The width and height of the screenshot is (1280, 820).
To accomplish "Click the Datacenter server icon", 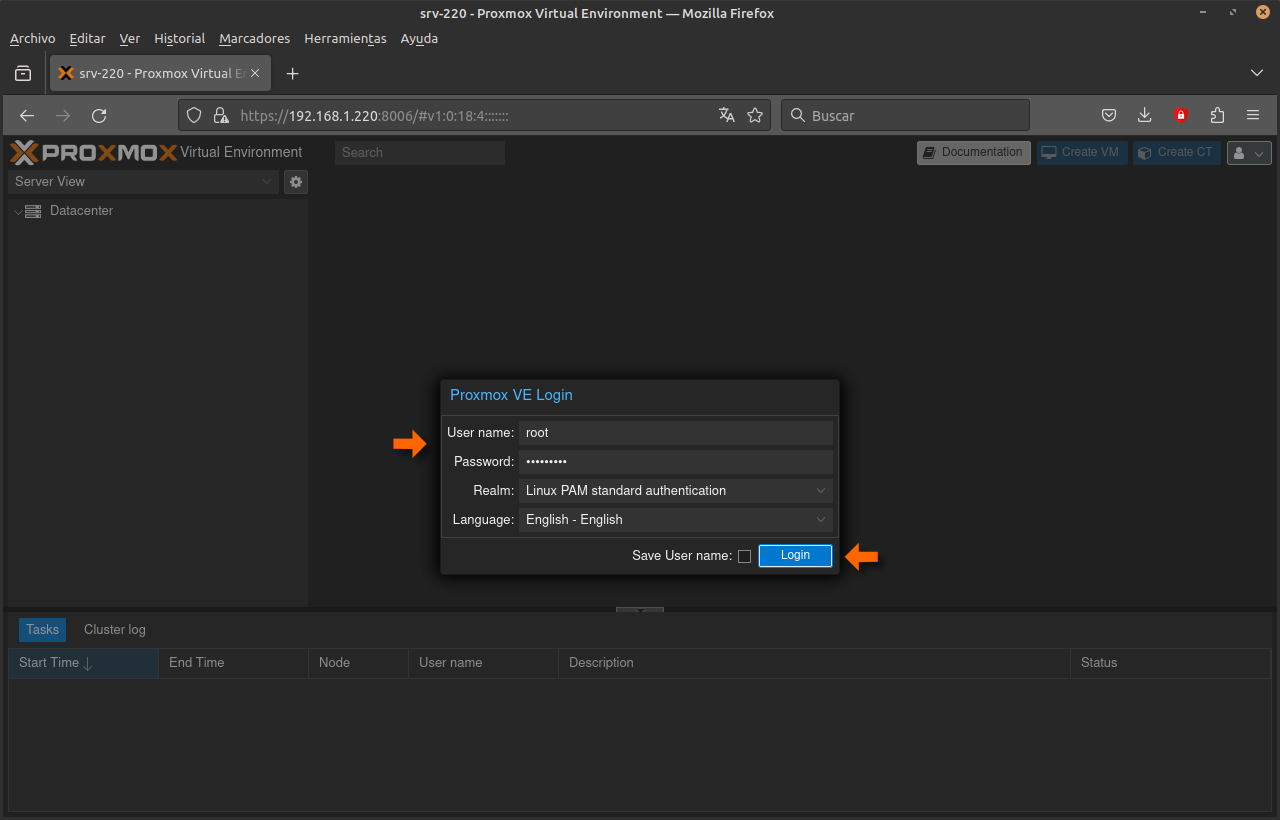I will (x=33, y=211).
